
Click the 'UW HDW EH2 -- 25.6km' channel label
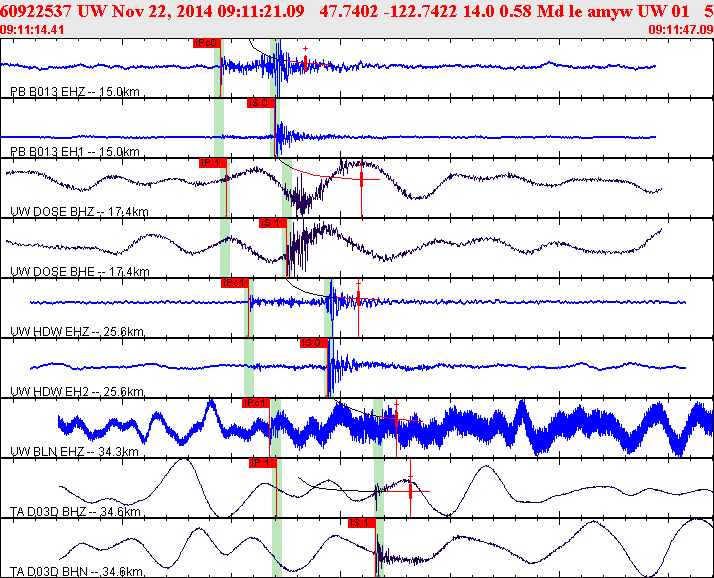pyautogui.click(x=77, y=392)
